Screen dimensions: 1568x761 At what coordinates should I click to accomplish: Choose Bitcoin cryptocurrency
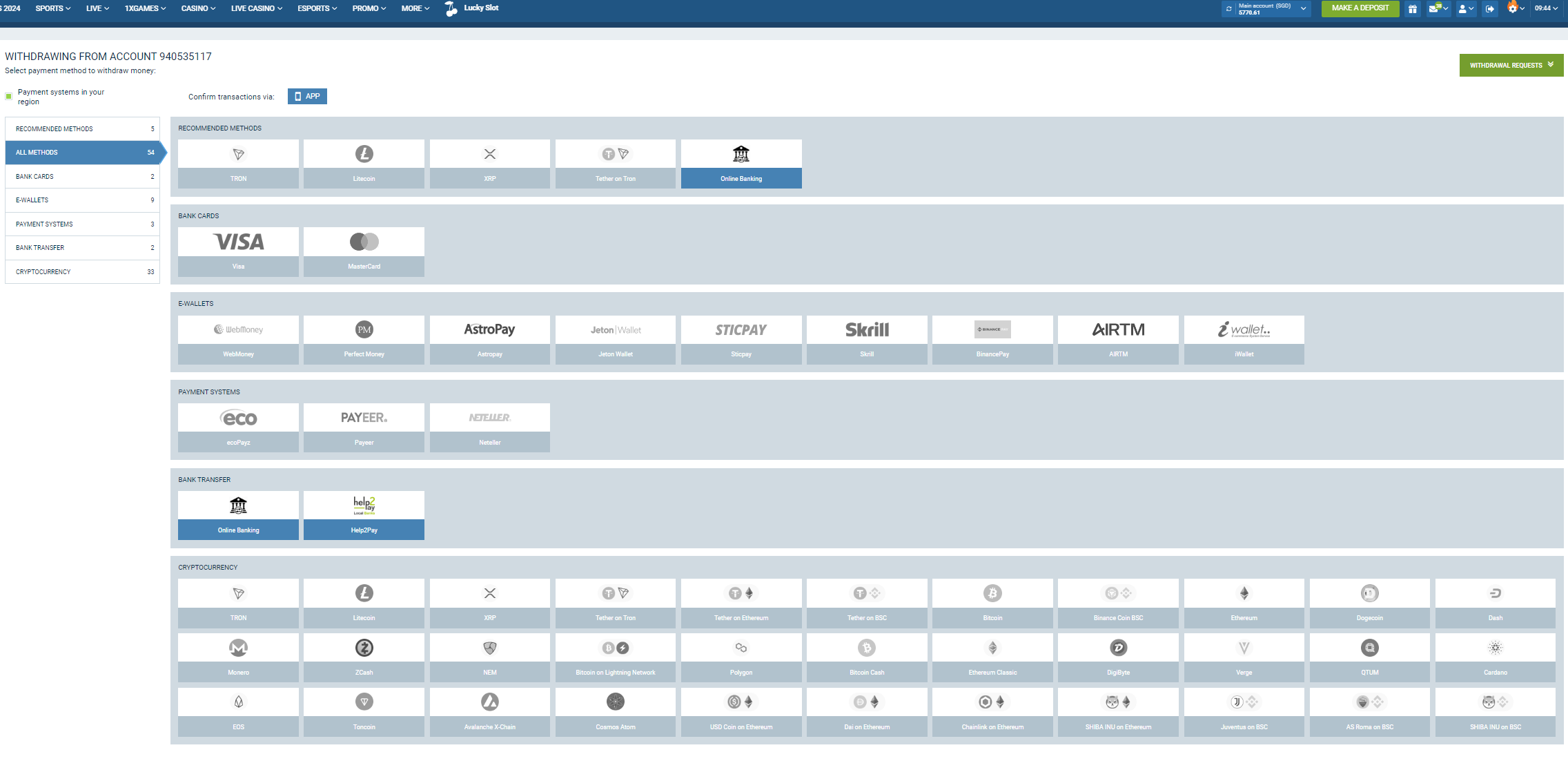[992, 604]
